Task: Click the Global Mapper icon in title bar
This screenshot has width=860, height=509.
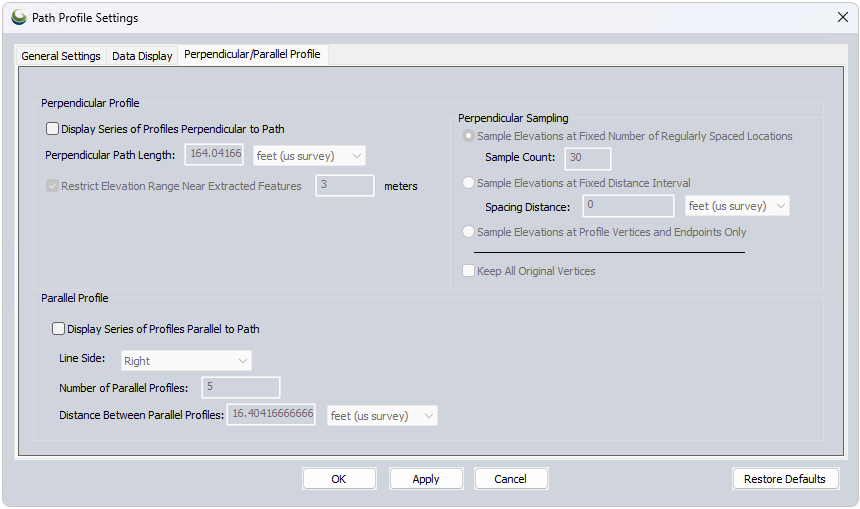Action: point(18,18)
